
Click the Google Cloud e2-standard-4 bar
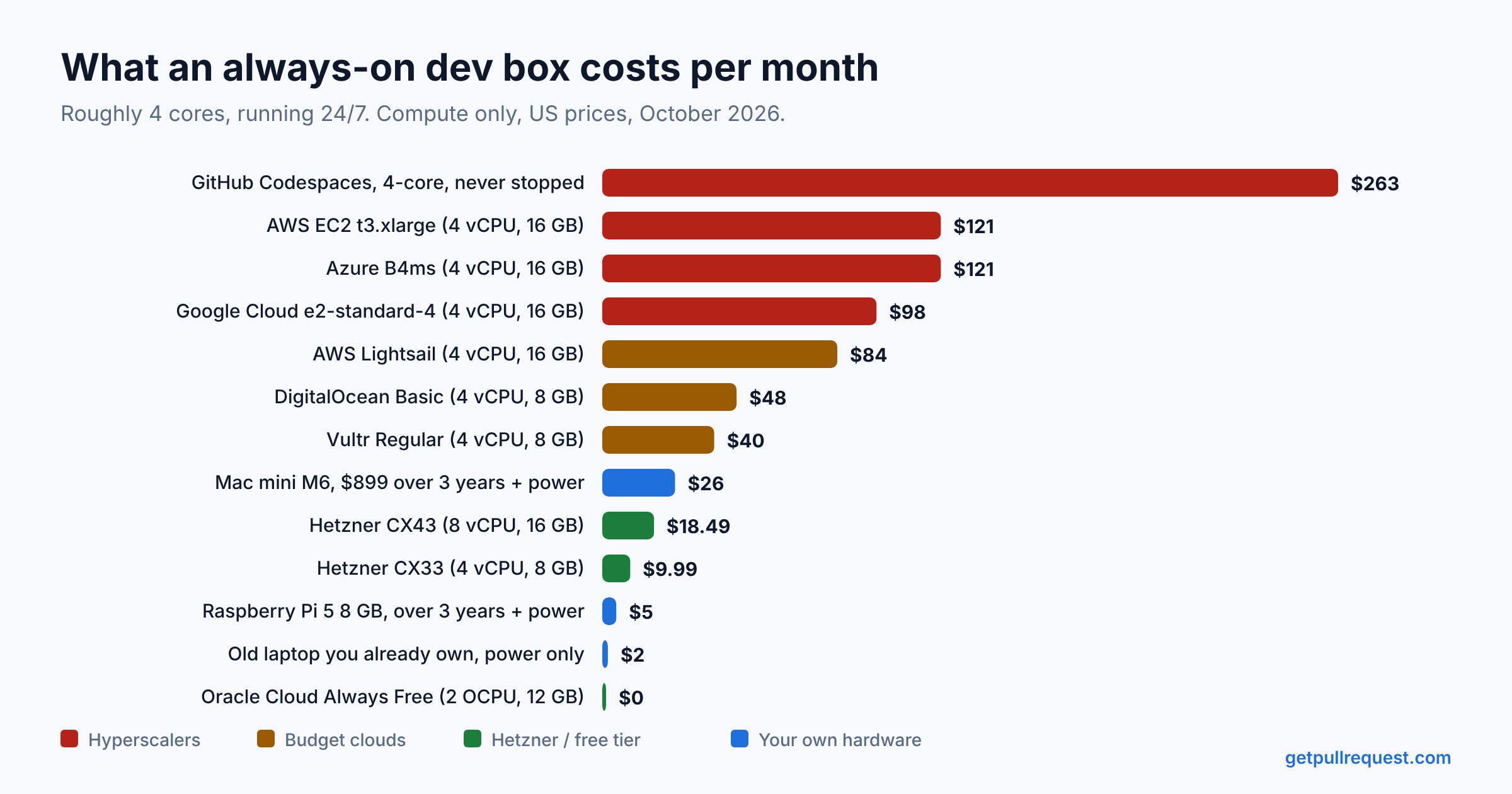(739, 311)
